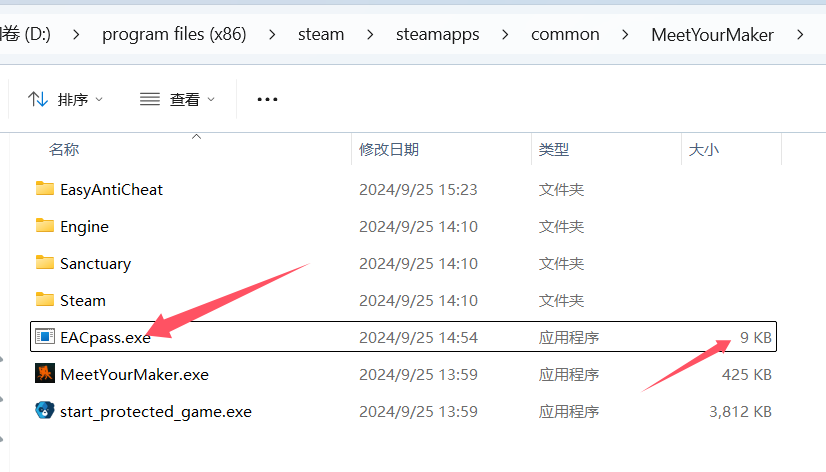Sort by the 名称 column header
Viewport: 826px width, 472px height.
[x=64, y=150]
